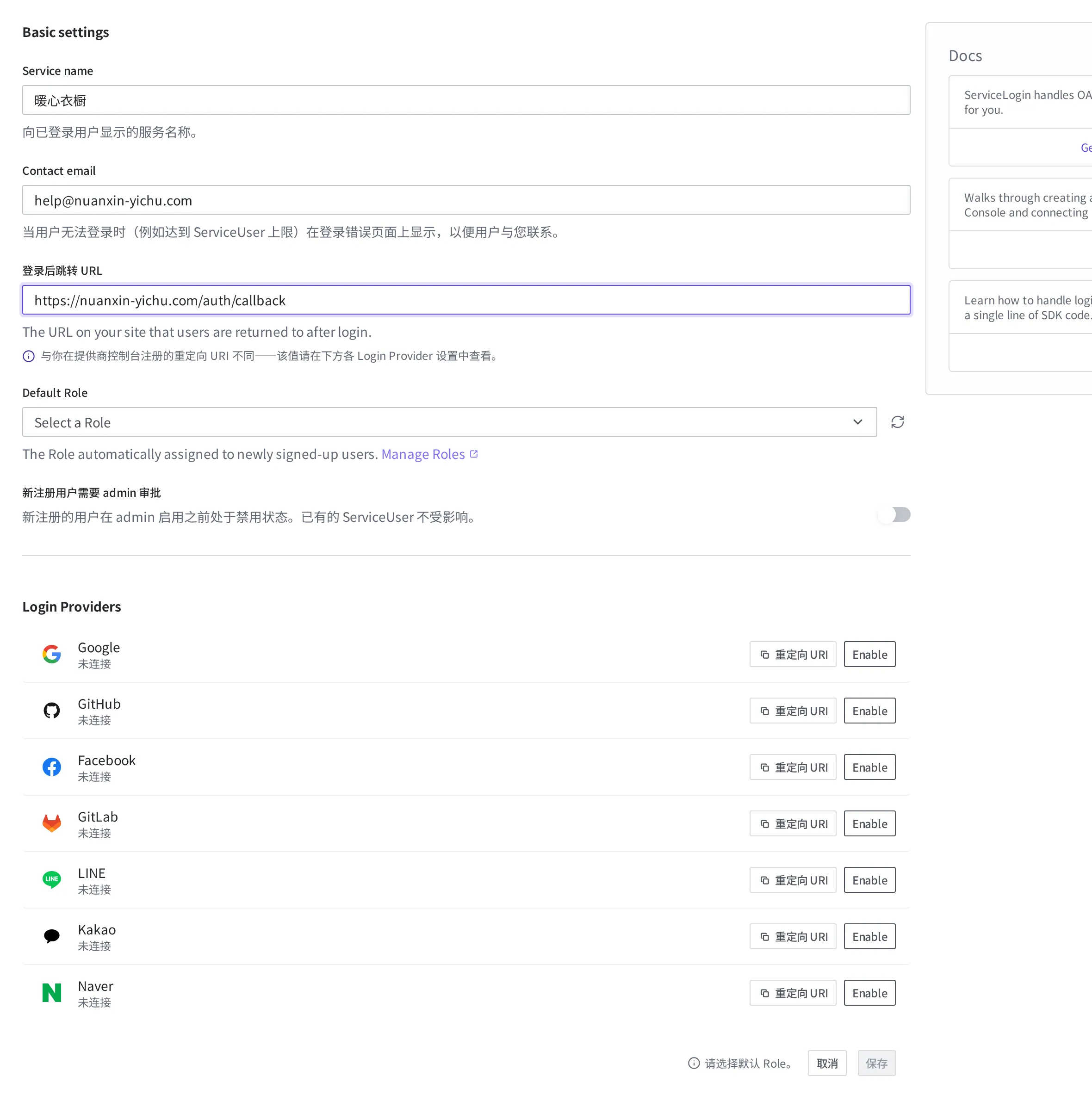Click the LINE logo icon

pos(52,879)
